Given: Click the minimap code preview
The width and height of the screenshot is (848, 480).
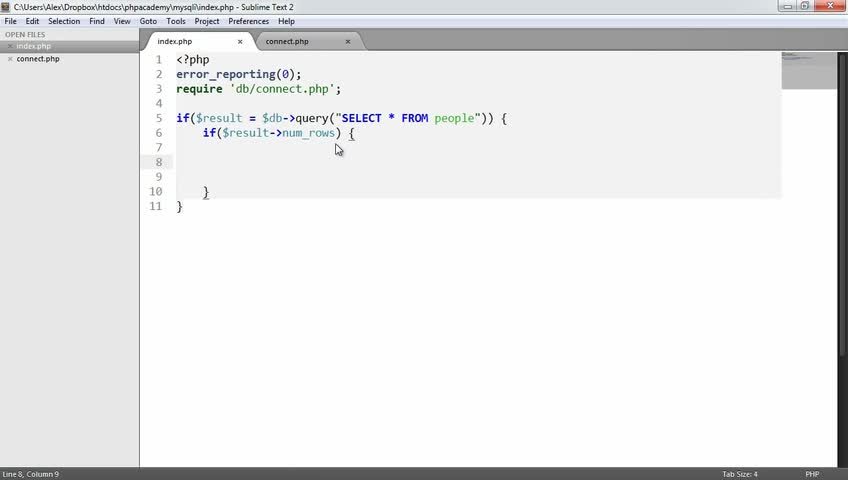Looking at the screenshot, I should click(x=809, y=70).
